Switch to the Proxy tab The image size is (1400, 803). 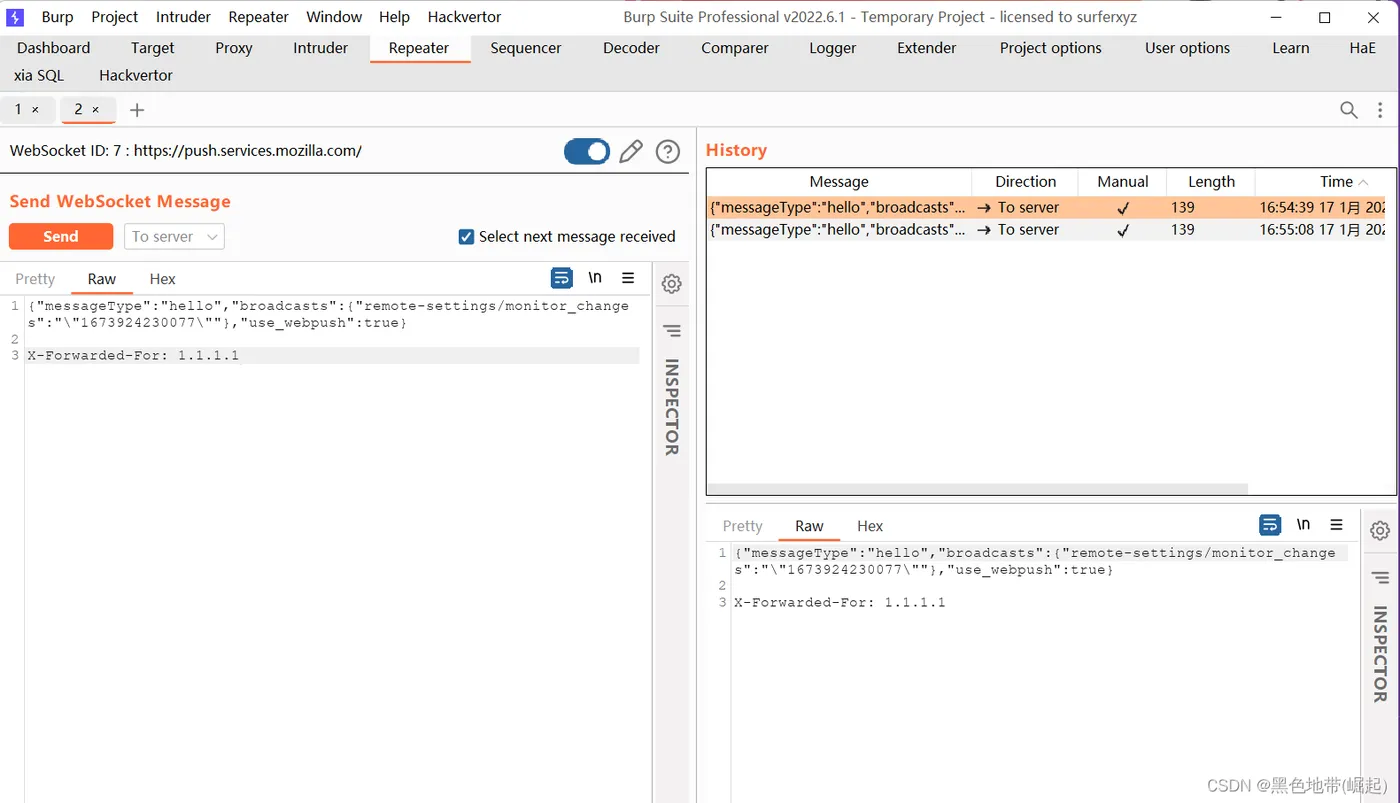pyautogui.click(x=233, y=48)
